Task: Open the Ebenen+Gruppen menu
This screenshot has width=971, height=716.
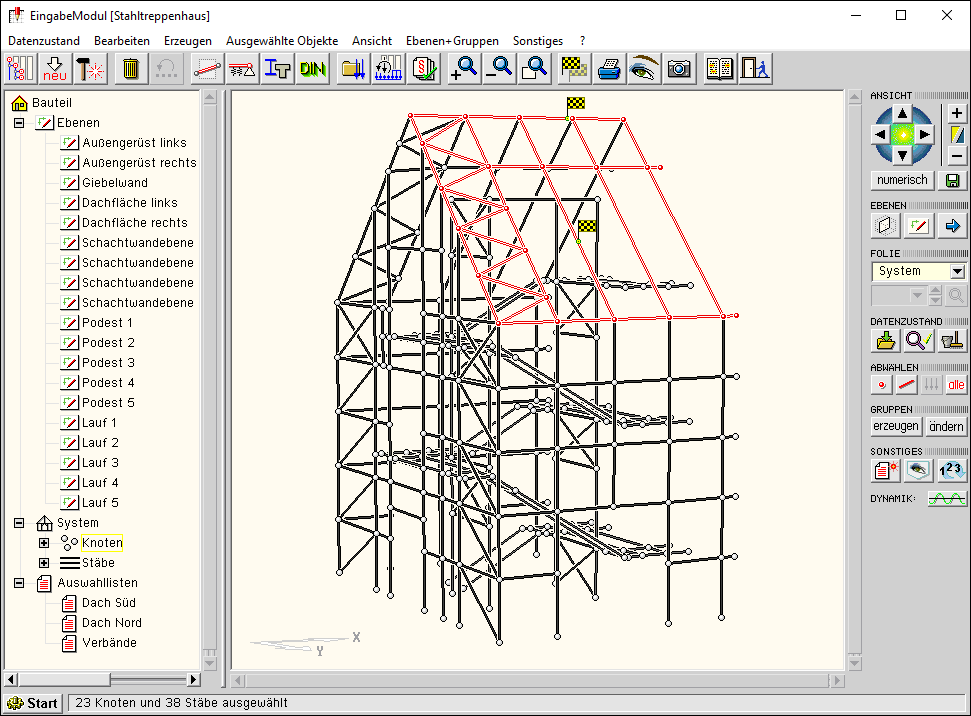Action: (x=451, y=41)
